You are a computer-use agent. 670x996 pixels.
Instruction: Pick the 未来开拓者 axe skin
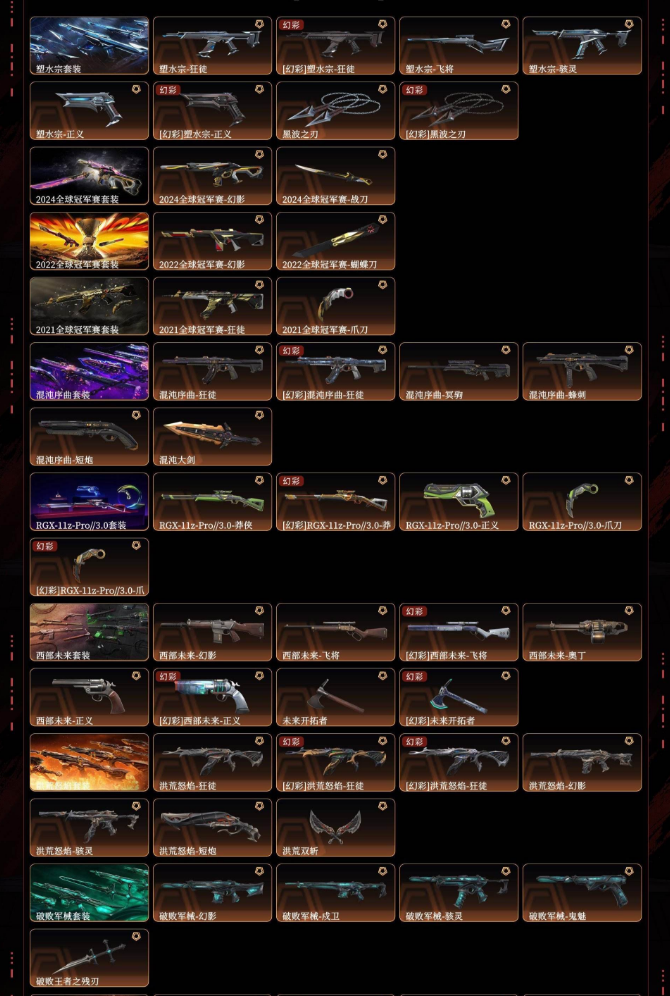pyautogui.click(x=335, y=697)
